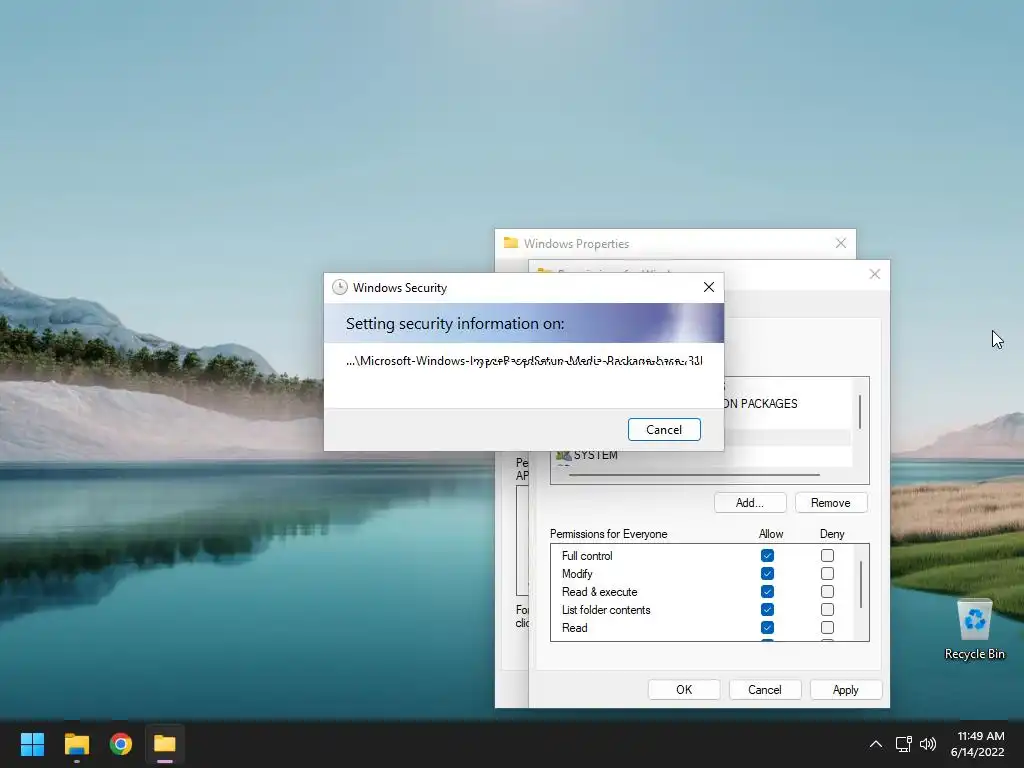Click the Windows Properties folder icon

click(x=511, y=243)
